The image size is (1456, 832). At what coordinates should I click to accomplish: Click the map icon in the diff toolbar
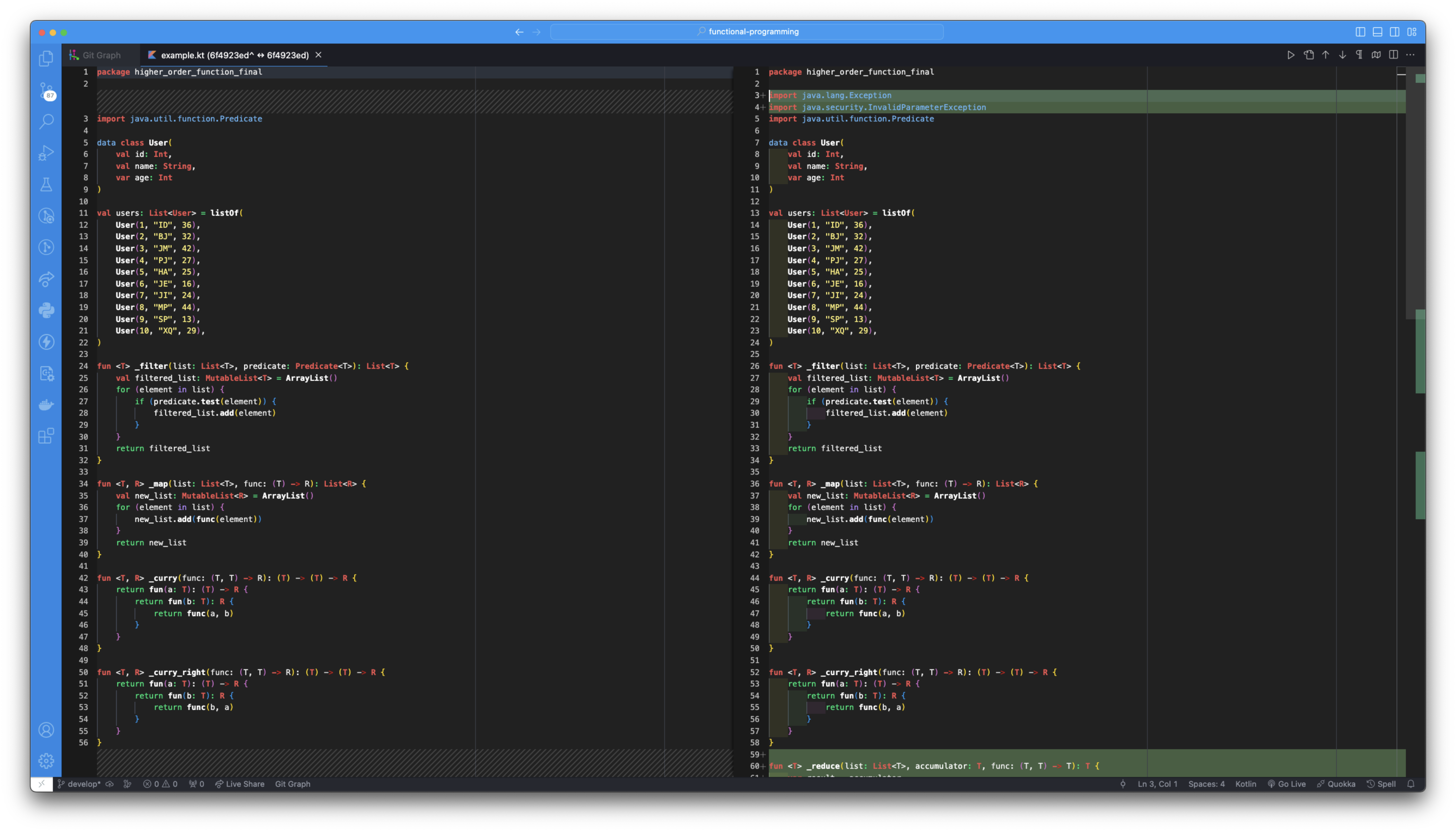point(1376,55)
